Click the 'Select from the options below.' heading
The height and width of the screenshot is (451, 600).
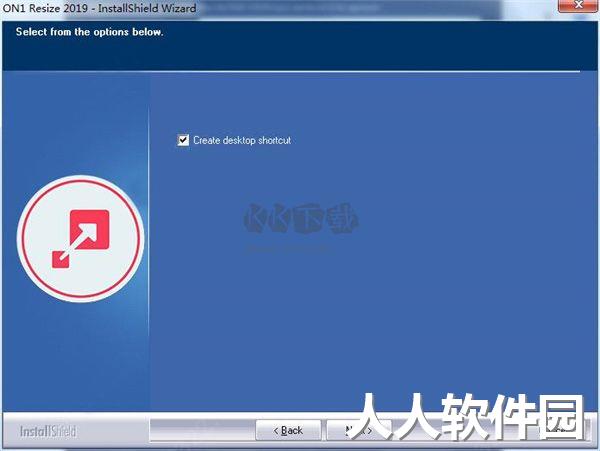pyautogui.click(x=90, y=32)
